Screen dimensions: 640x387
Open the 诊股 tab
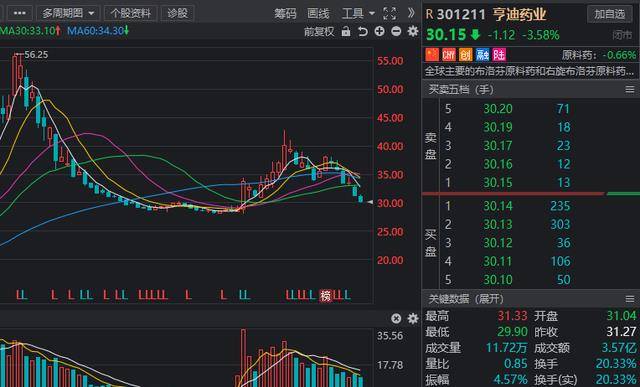pos(178,13)
